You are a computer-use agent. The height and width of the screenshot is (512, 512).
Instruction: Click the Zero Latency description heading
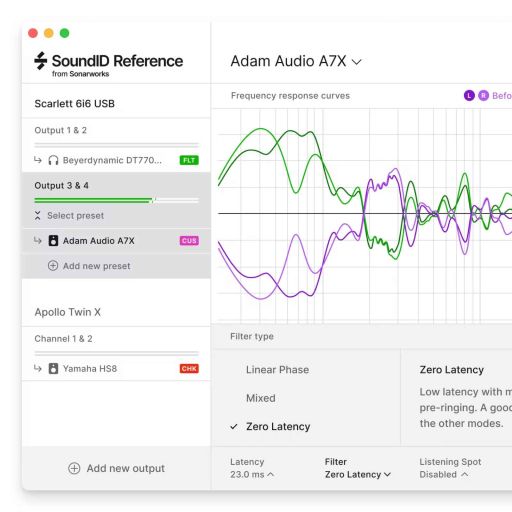452,370
